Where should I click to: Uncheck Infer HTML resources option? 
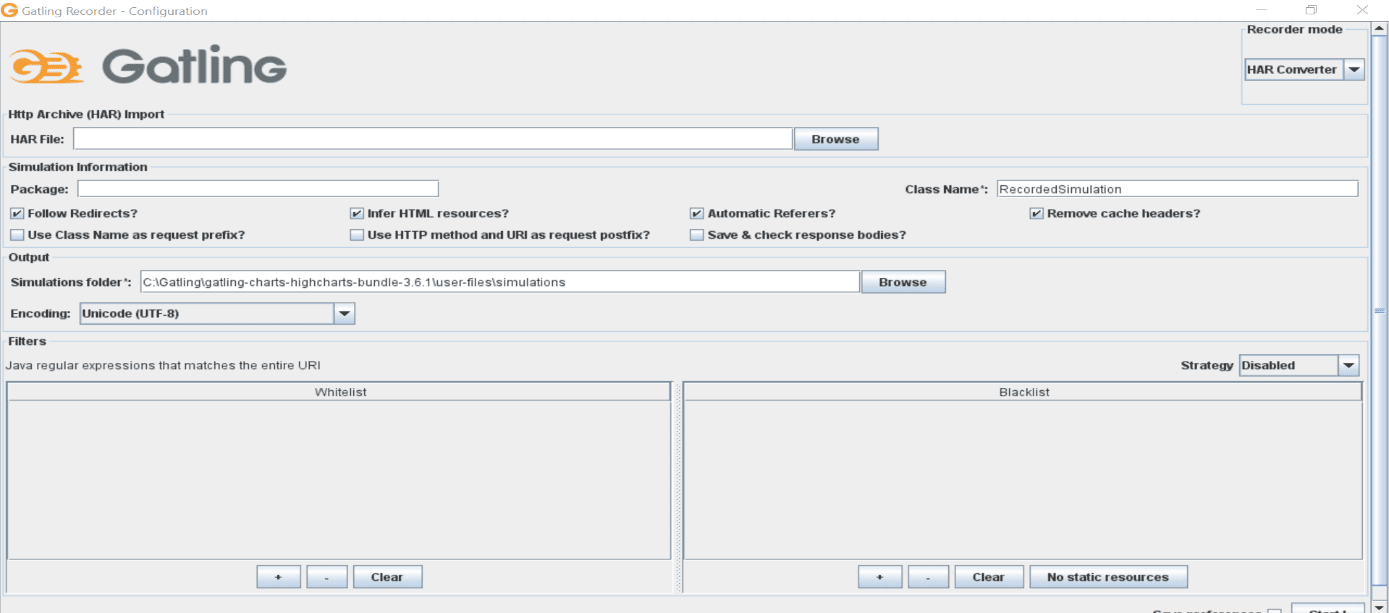357,213
